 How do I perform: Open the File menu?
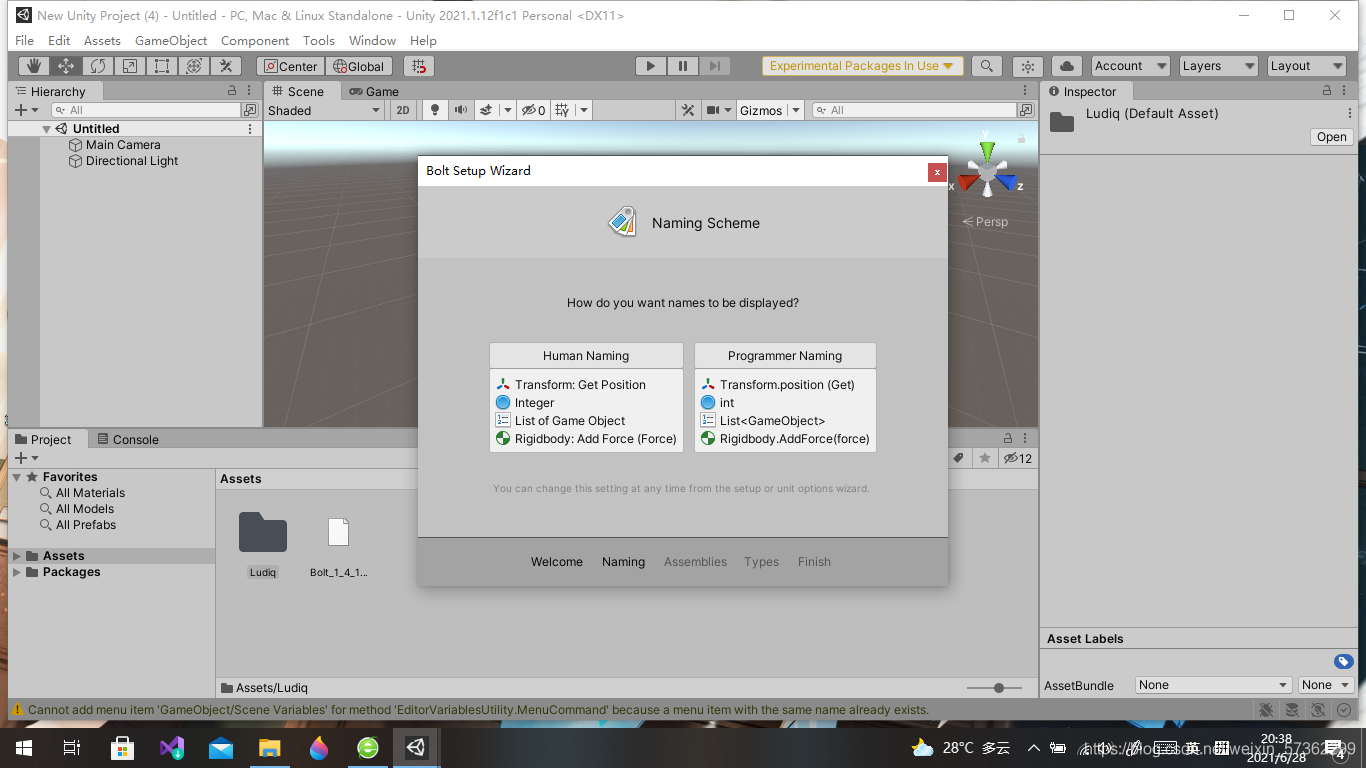[x=25, y=41]
